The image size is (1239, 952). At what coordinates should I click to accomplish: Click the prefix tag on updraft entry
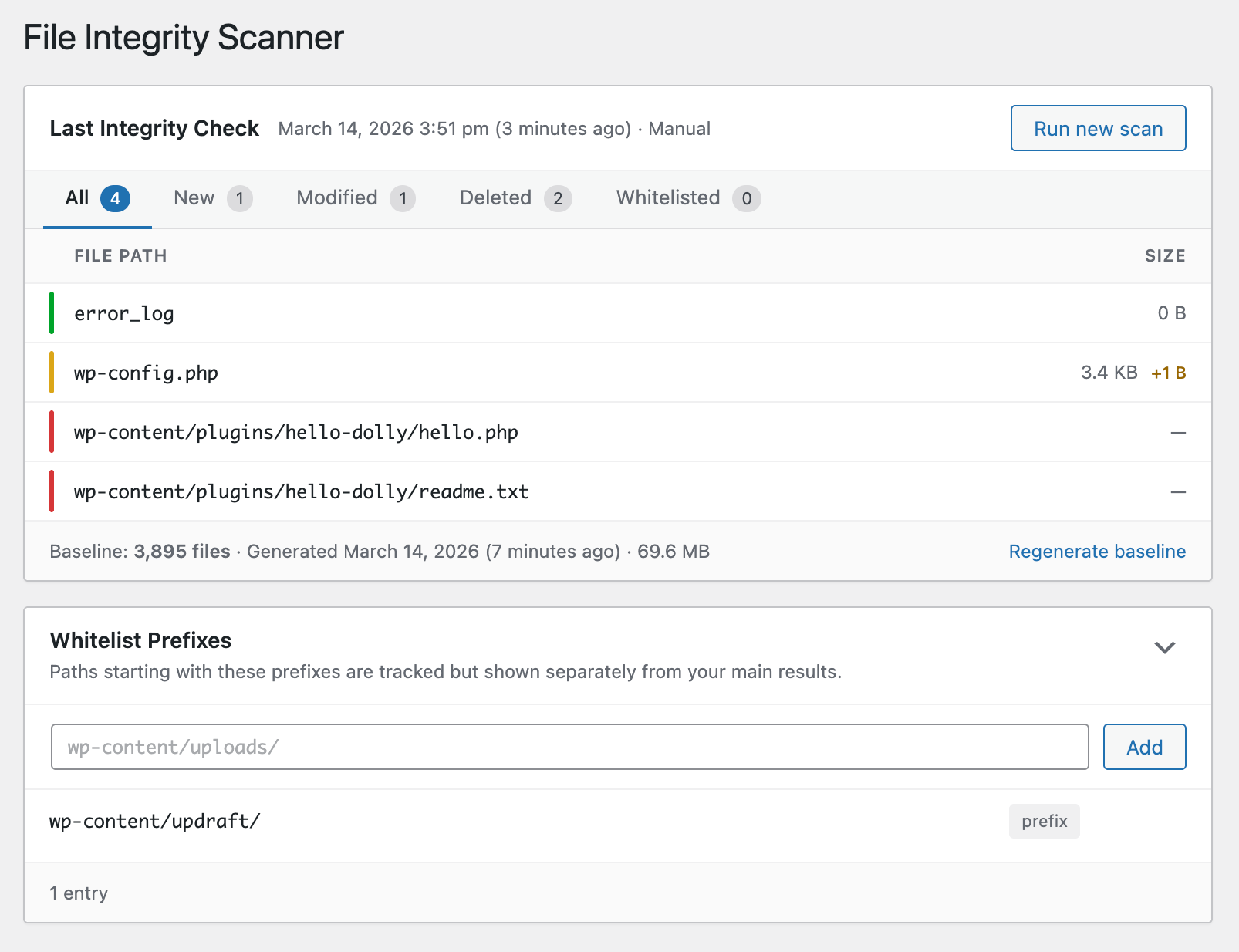pos(1044,821)
